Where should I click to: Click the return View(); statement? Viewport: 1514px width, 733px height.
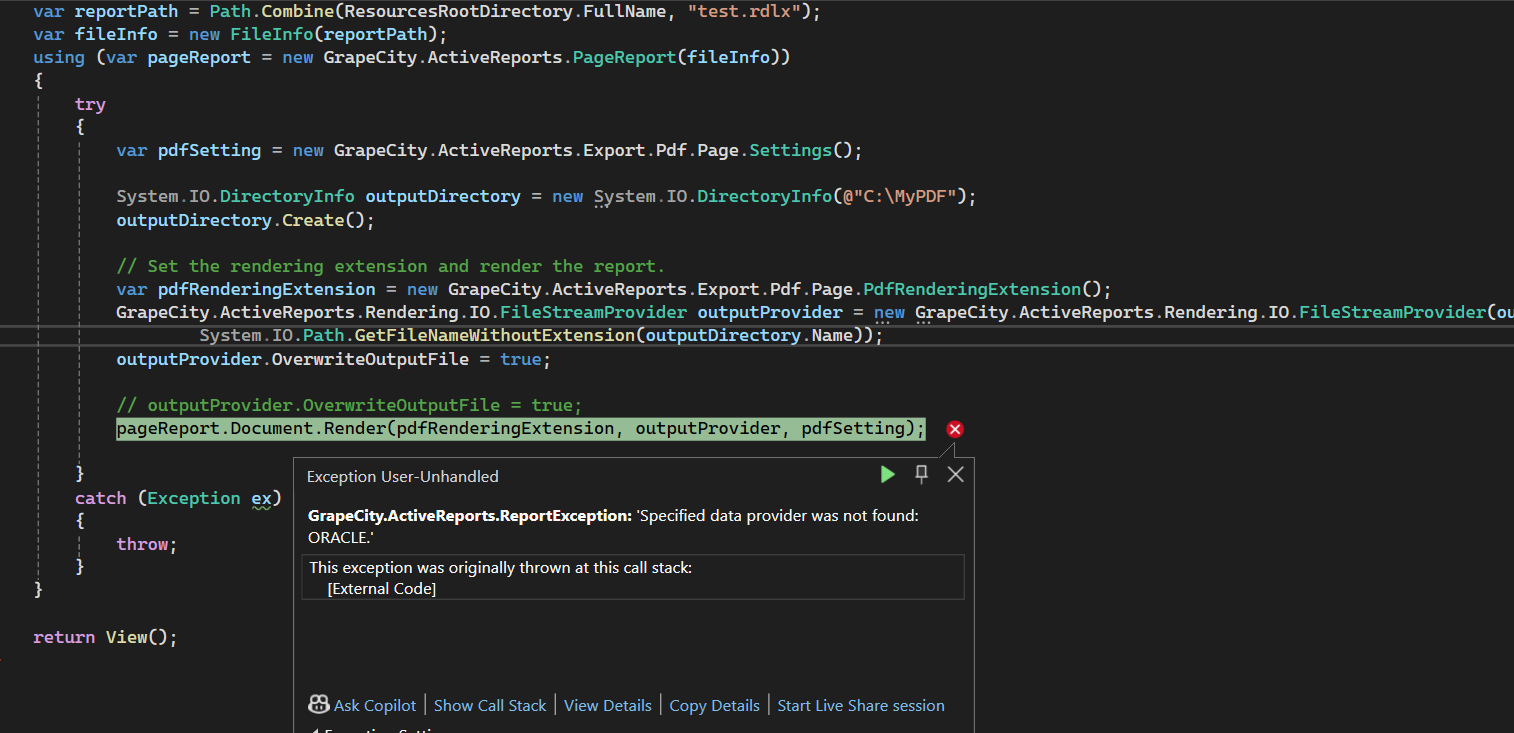click(105, 637)
